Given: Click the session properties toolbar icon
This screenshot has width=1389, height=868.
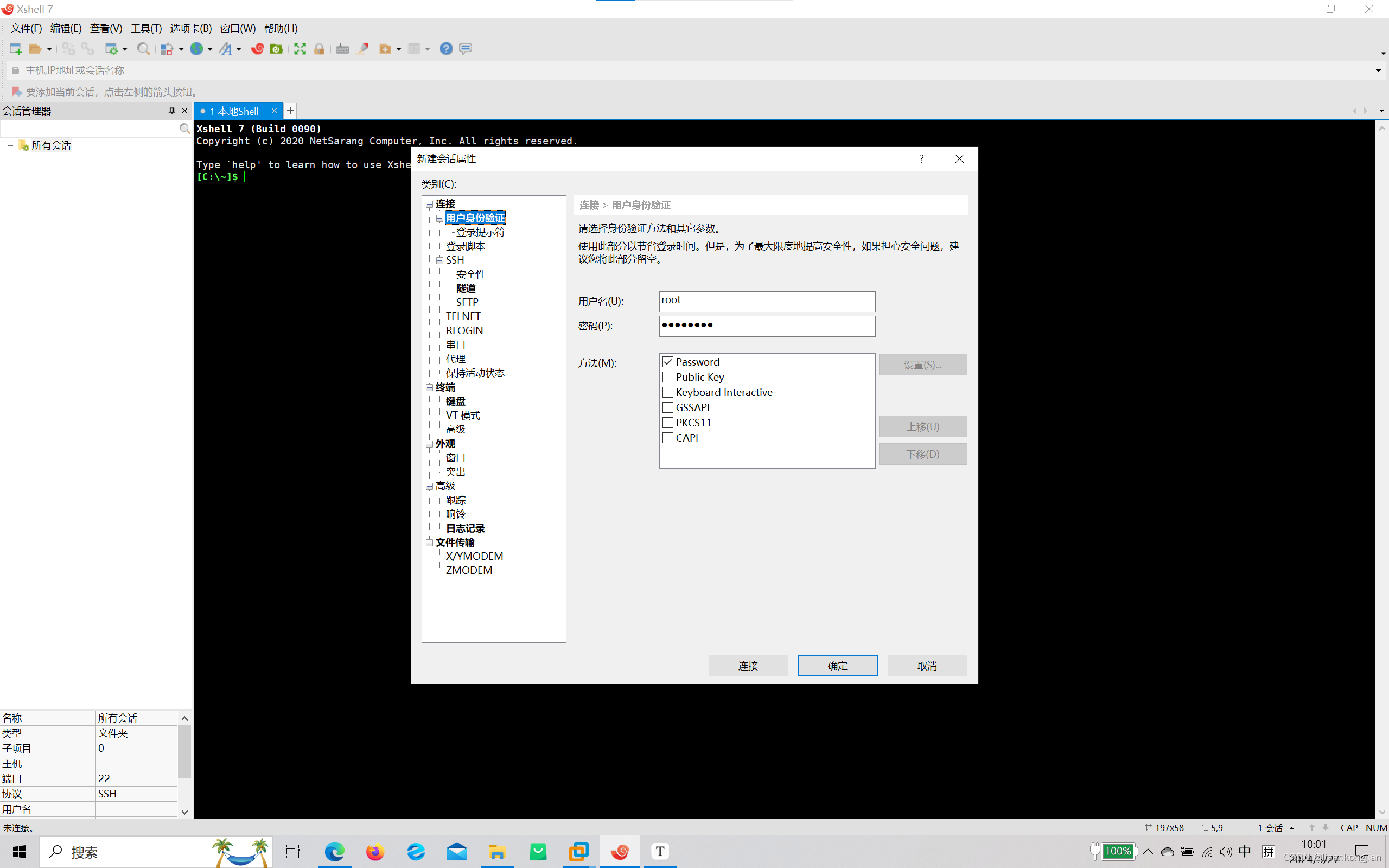Looking at the screenshot, I should (x=111, y=49).
